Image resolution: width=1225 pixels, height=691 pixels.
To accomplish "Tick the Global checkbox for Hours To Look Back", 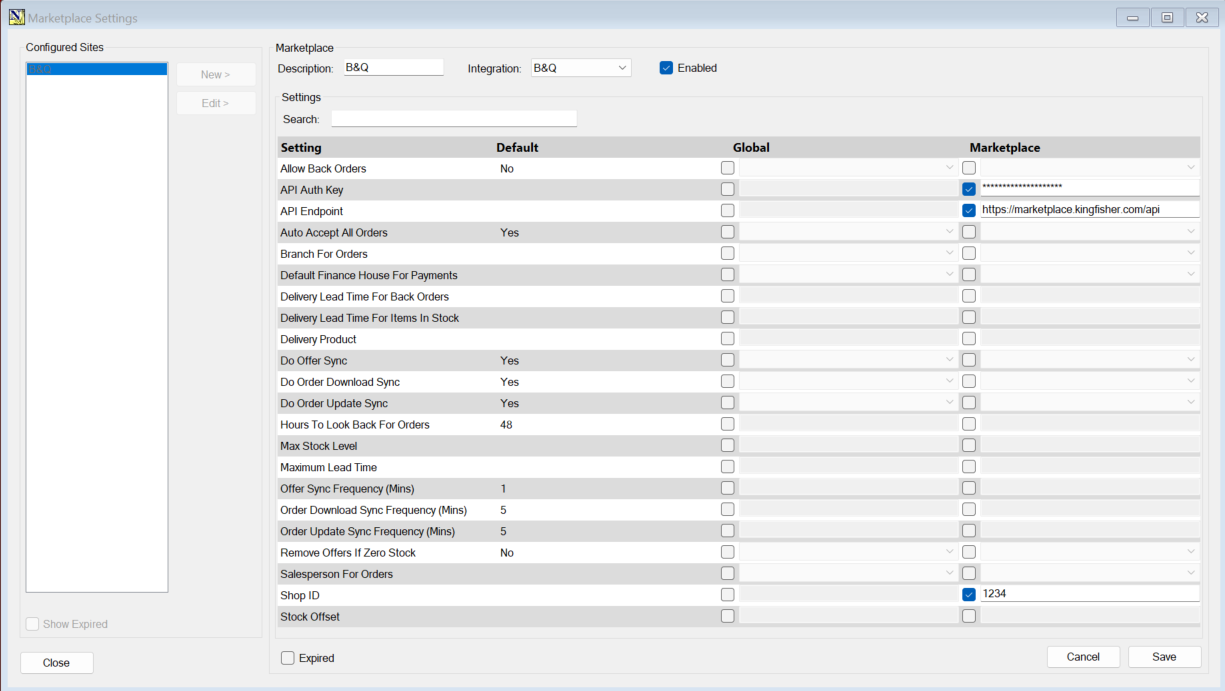I will 727,424.
